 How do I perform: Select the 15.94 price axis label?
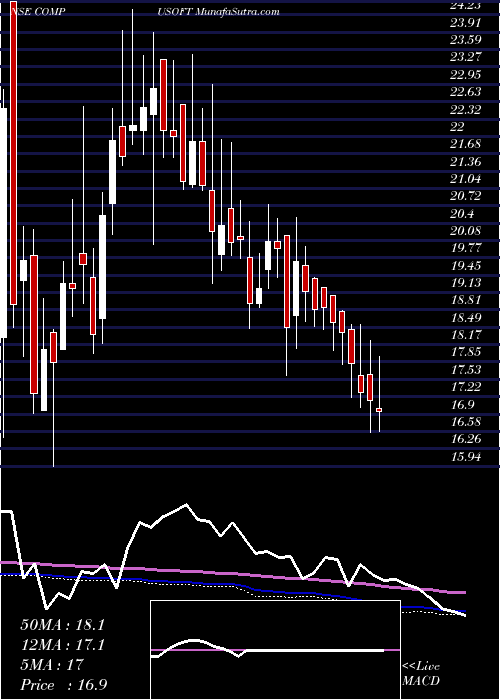click(466, 457)
